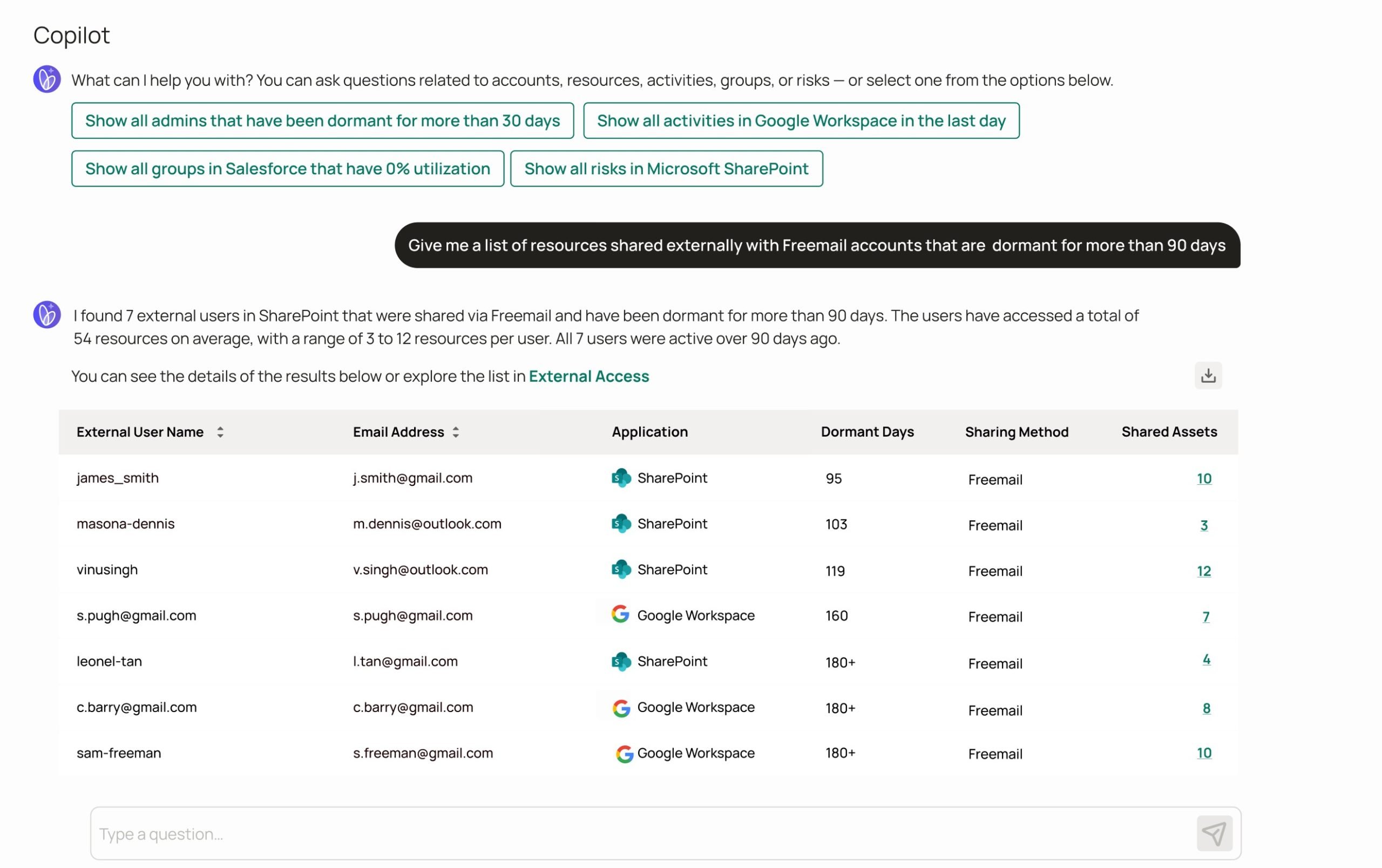Click dormant days value 119
Screen dimensions: 1382x868
pos(835,571)
